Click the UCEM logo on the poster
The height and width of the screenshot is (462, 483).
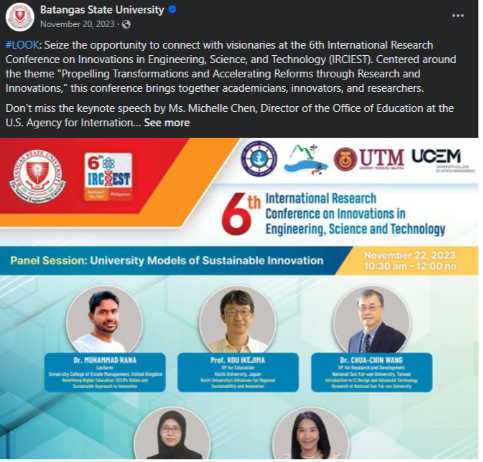[x=443, y=160]
